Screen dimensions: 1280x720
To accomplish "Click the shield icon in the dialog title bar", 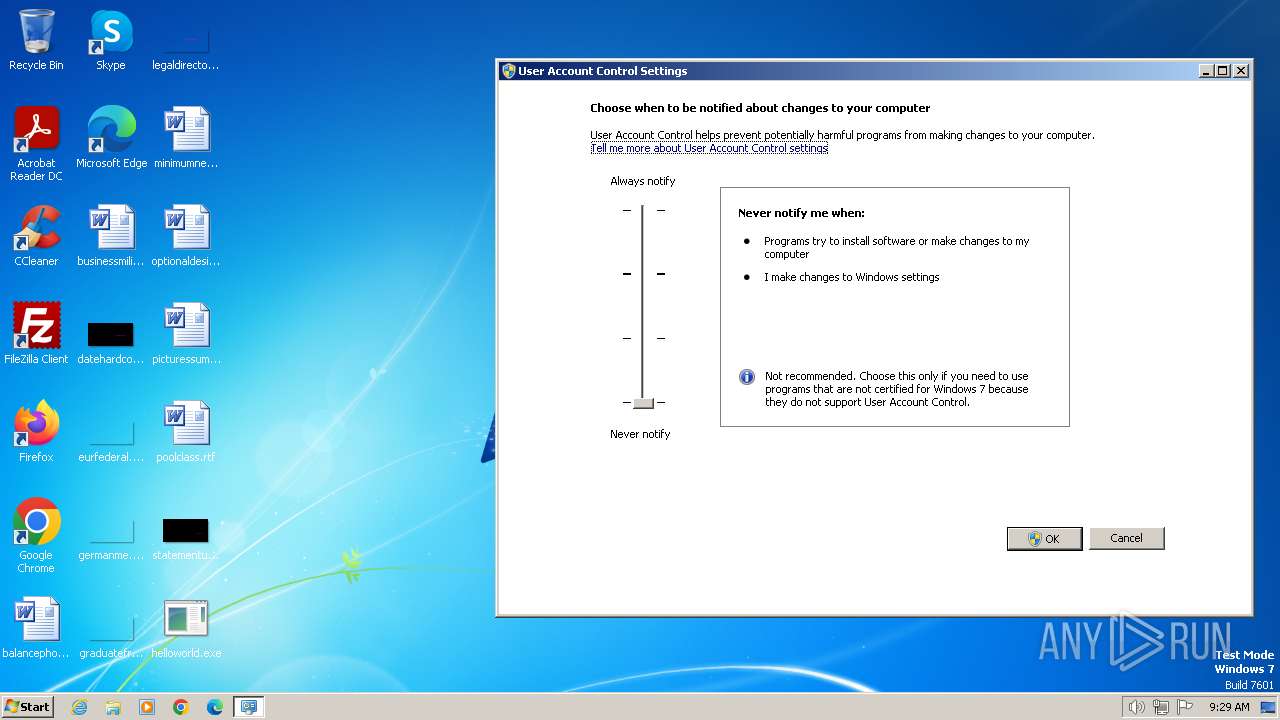I will pos(509,71).
